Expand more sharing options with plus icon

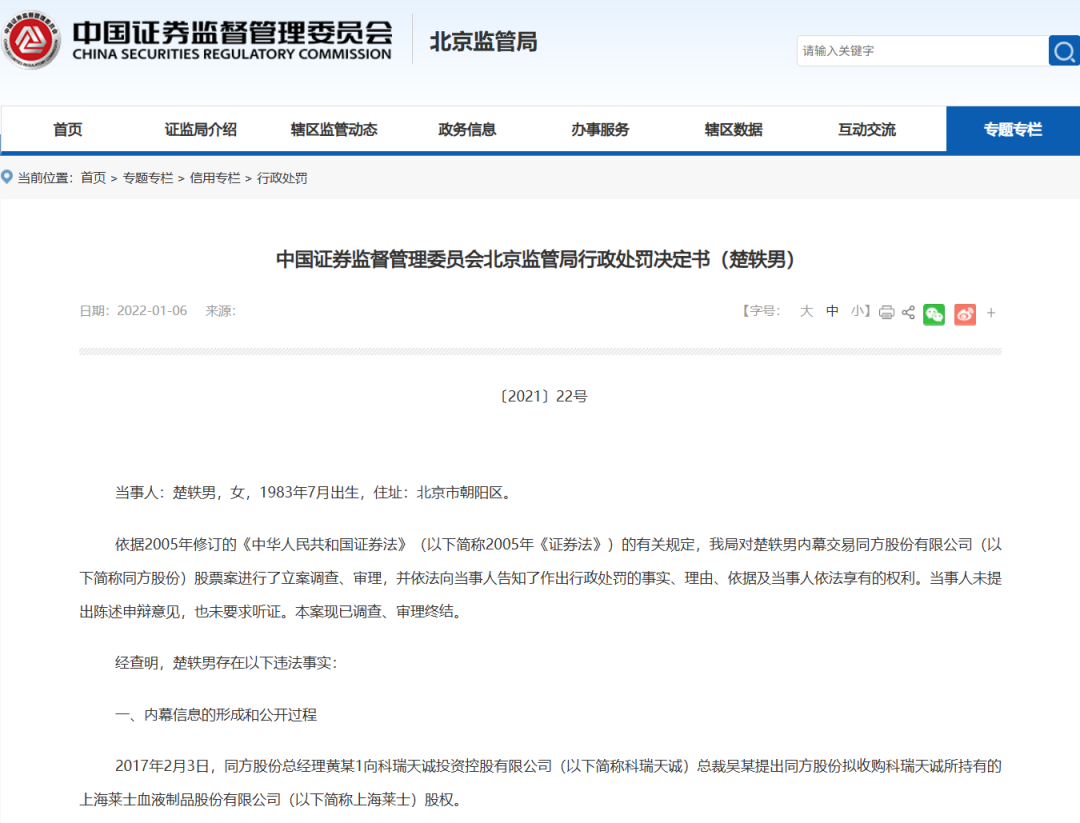tap(991, 313)
